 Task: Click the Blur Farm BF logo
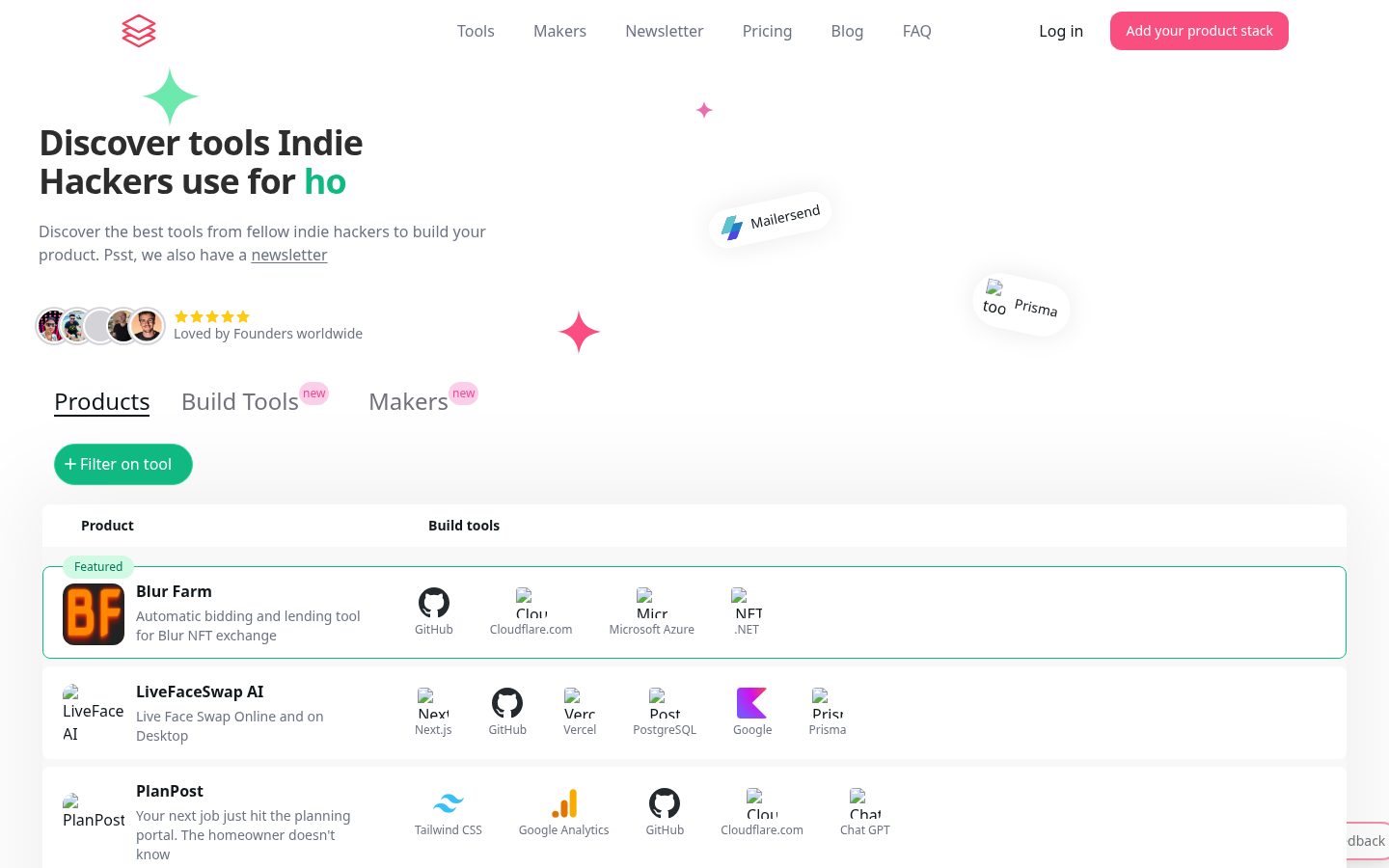point(94,614)
